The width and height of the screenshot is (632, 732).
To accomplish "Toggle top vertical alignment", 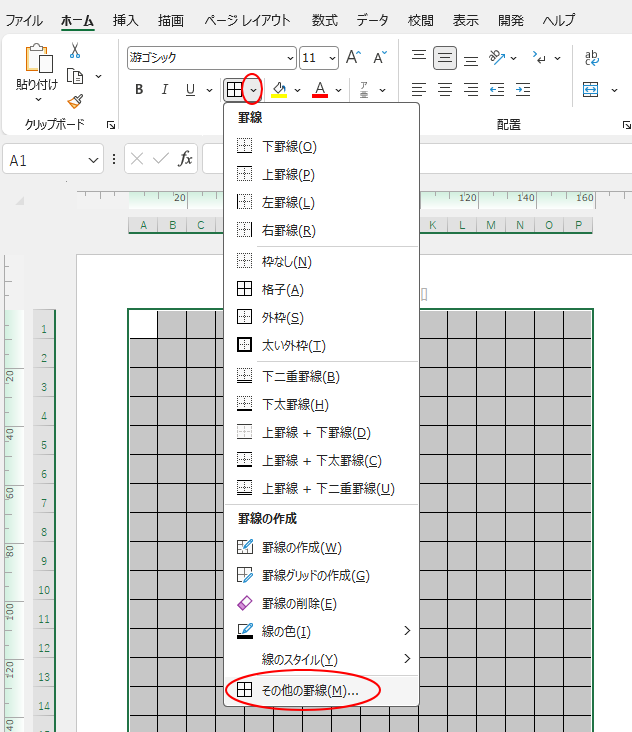I will pos(419,57).
